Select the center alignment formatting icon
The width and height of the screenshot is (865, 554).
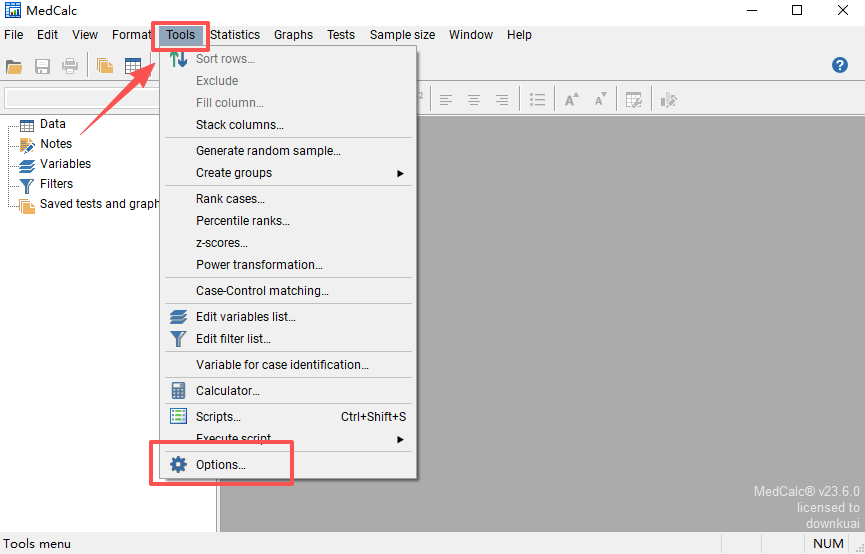point(474,100)
